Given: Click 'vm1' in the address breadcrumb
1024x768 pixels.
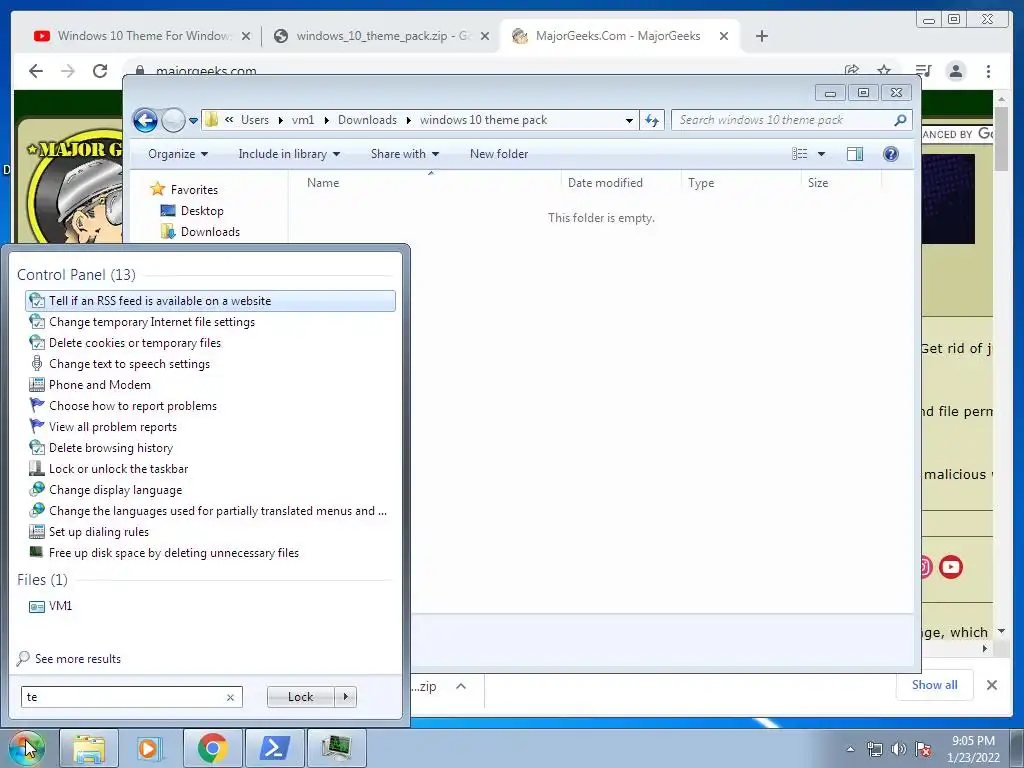Looking at the screenshot, I should pyautogui.click(x=303, y=120).
